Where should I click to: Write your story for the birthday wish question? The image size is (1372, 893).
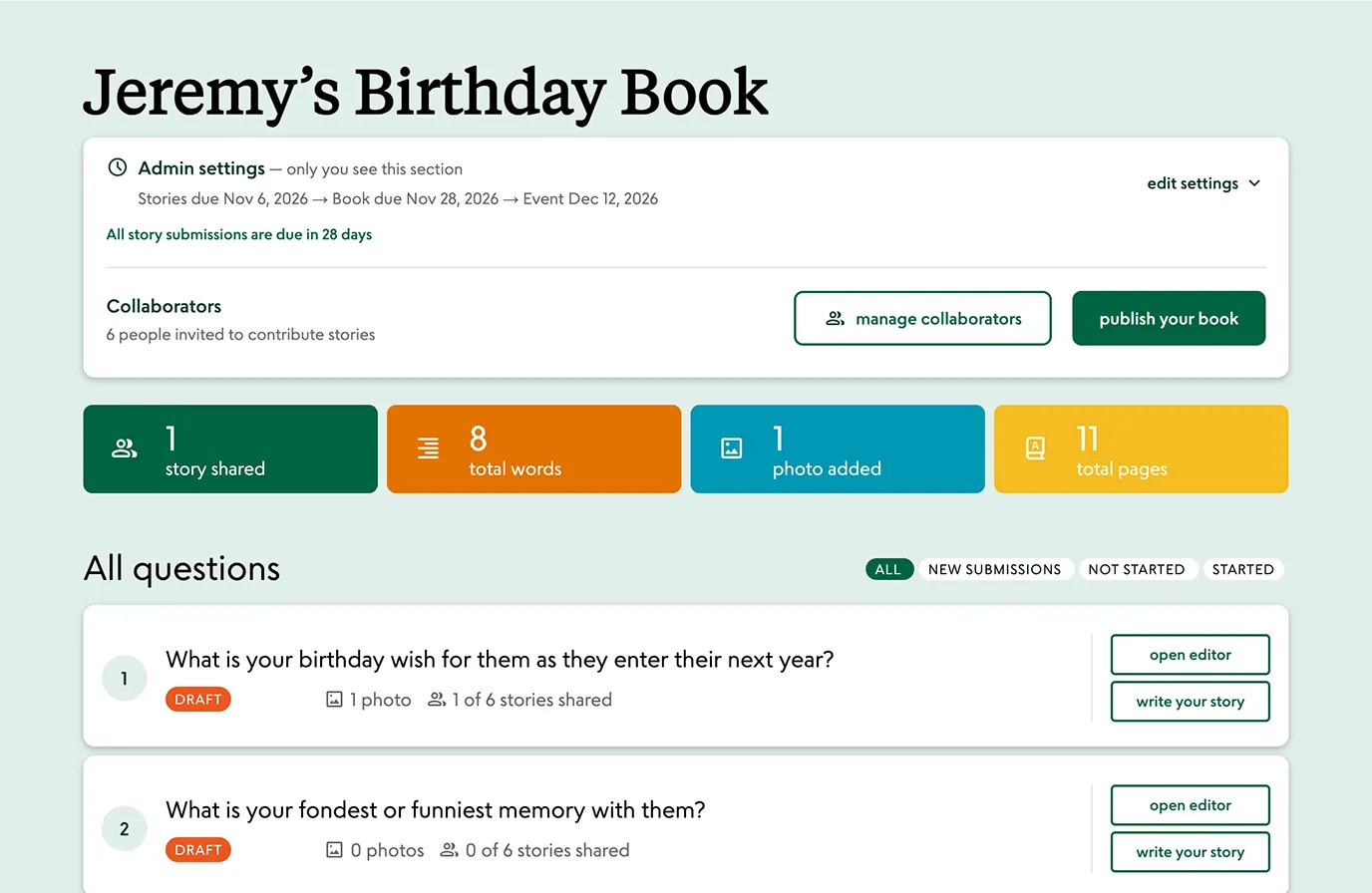(x=1191, y=702)
